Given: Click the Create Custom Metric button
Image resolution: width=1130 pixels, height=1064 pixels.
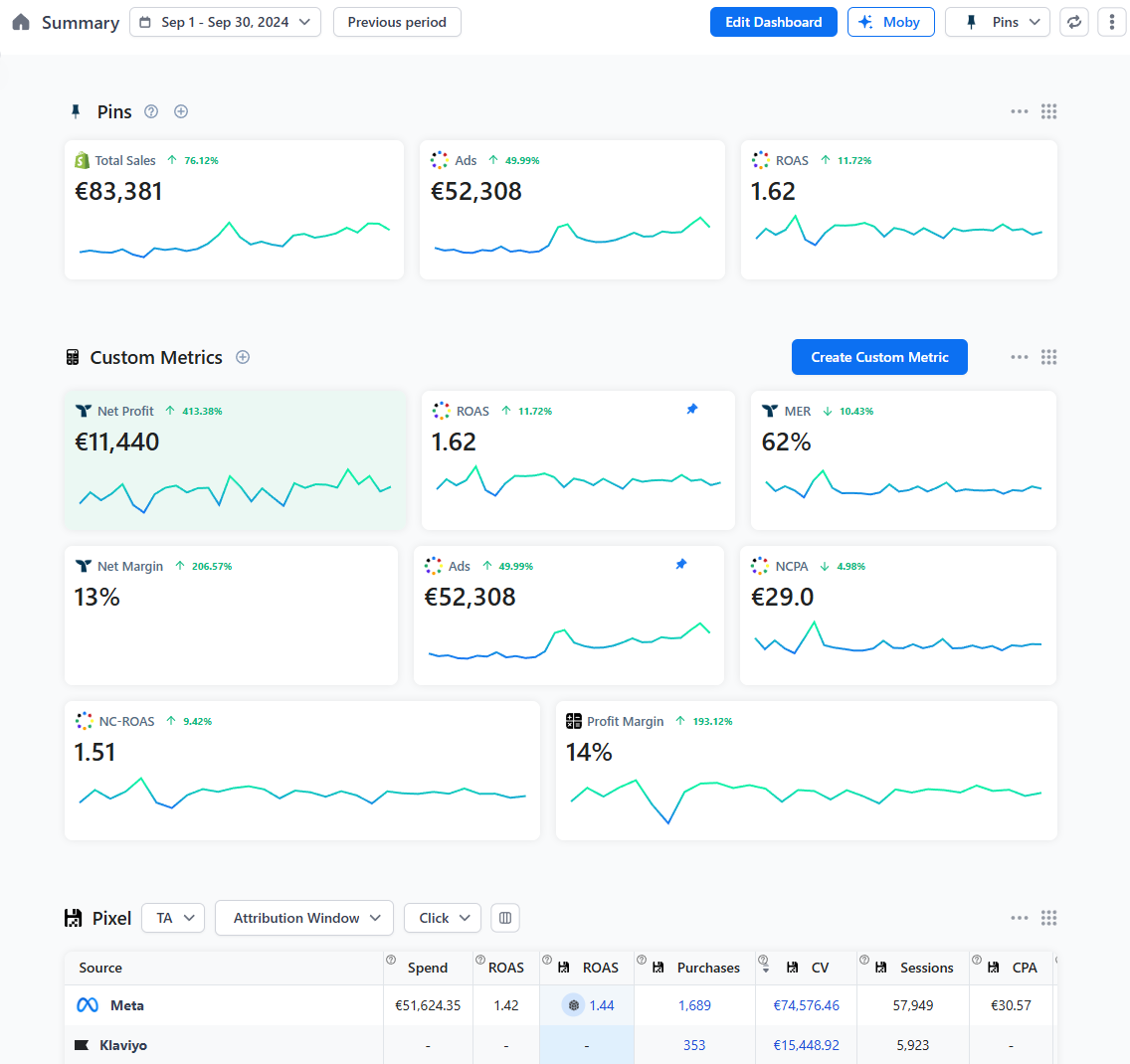Looking at the screenshot, I should [879, 357].
